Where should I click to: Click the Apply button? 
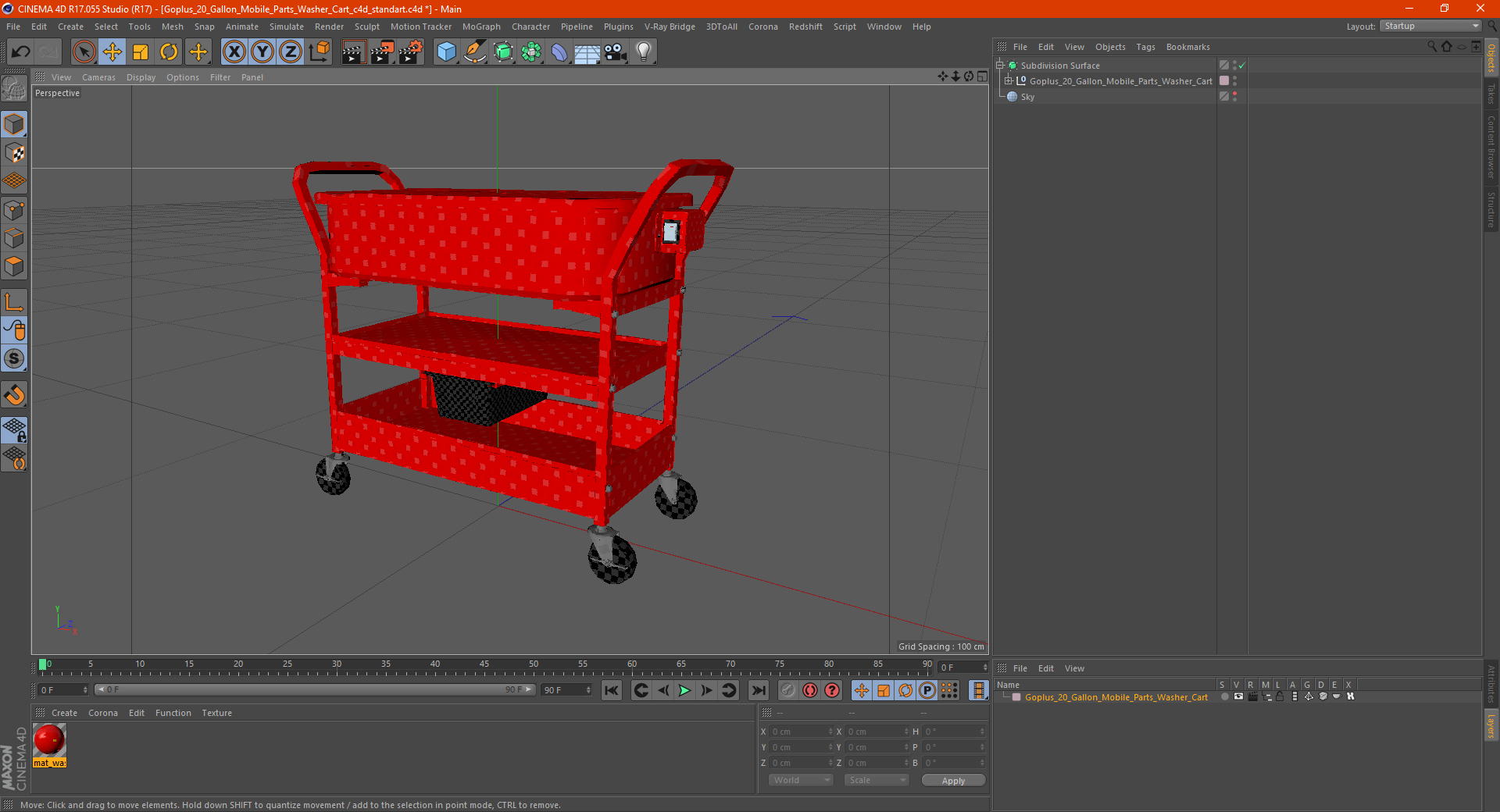[953, 781]
